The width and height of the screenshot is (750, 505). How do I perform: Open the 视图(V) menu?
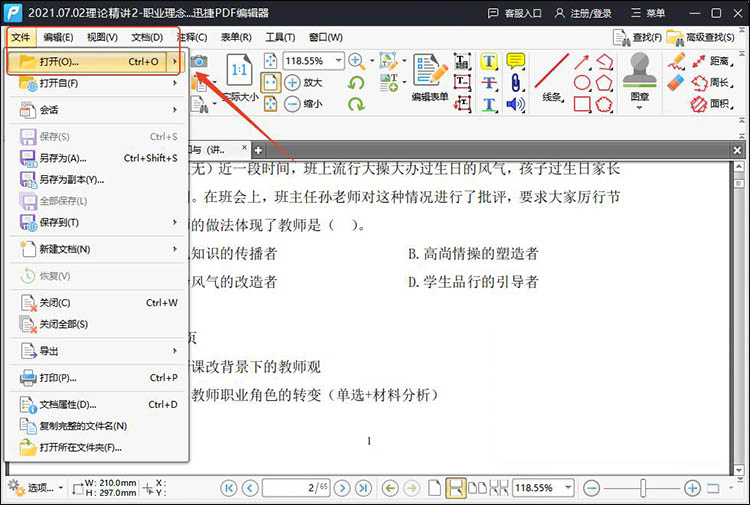pyautogui.click(x=102, y=37)
